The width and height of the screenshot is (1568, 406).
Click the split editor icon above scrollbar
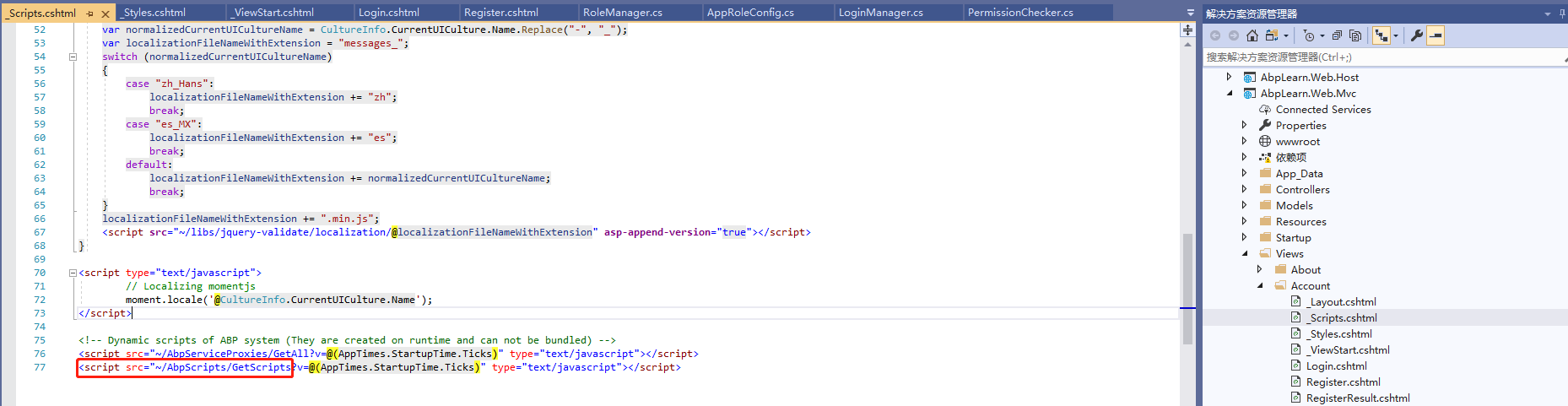1187,30
